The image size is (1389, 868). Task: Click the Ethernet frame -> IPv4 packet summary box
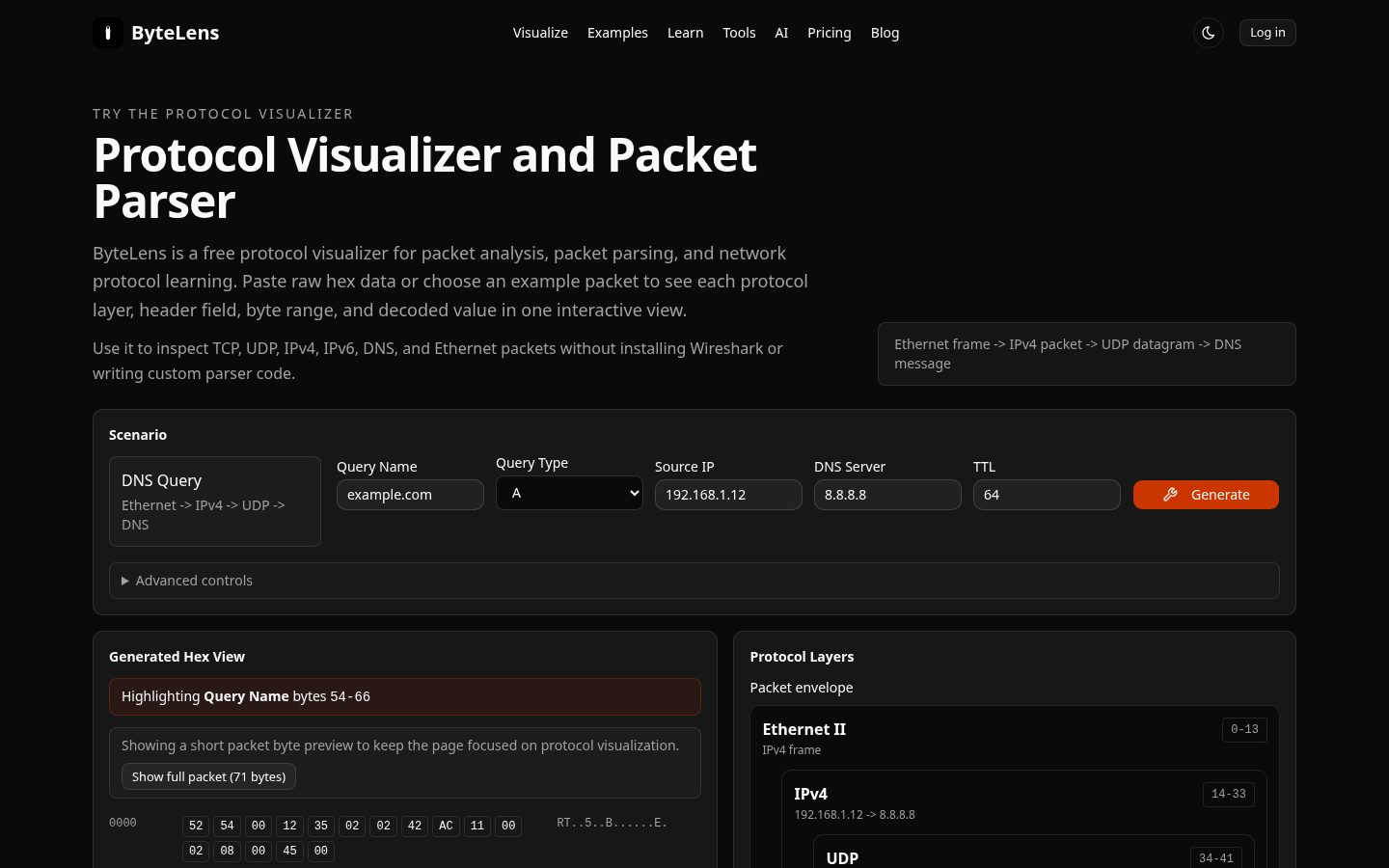(x=1087, y=354)
